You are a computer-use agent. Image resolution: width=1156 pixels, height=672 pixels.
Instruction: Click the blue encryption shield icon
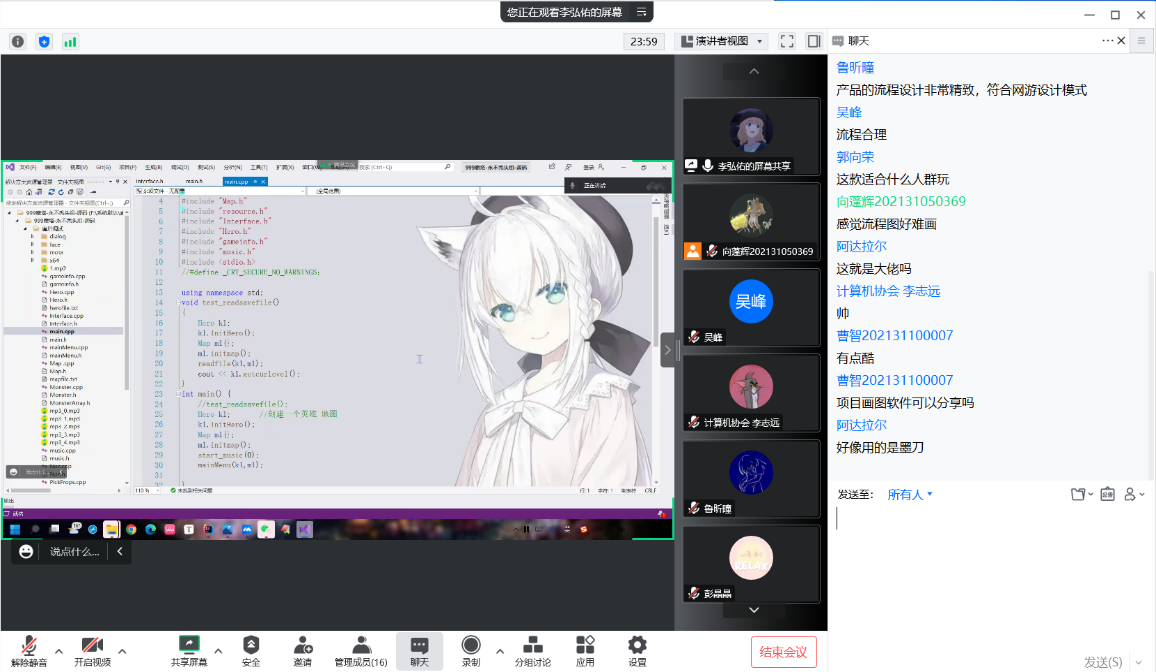[44, 42]
